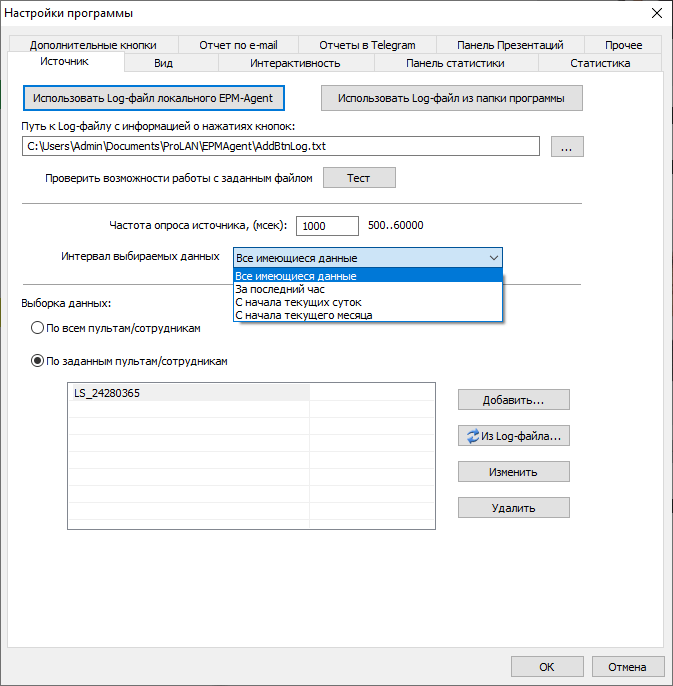Image resolution: width=673 pixels, height=686 pixels.
Task: Click the Частота опроса источника input field
Action: coord(327,226)
